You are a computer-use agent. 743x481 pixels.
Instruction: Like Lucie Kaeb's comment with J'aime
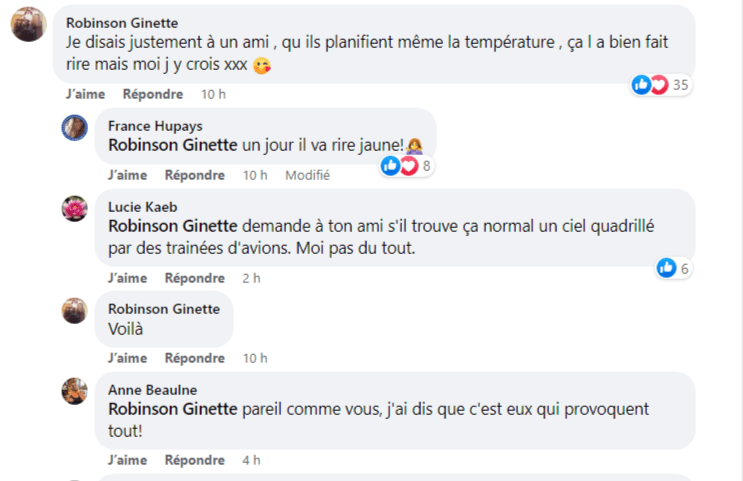(x=127, y=278)
